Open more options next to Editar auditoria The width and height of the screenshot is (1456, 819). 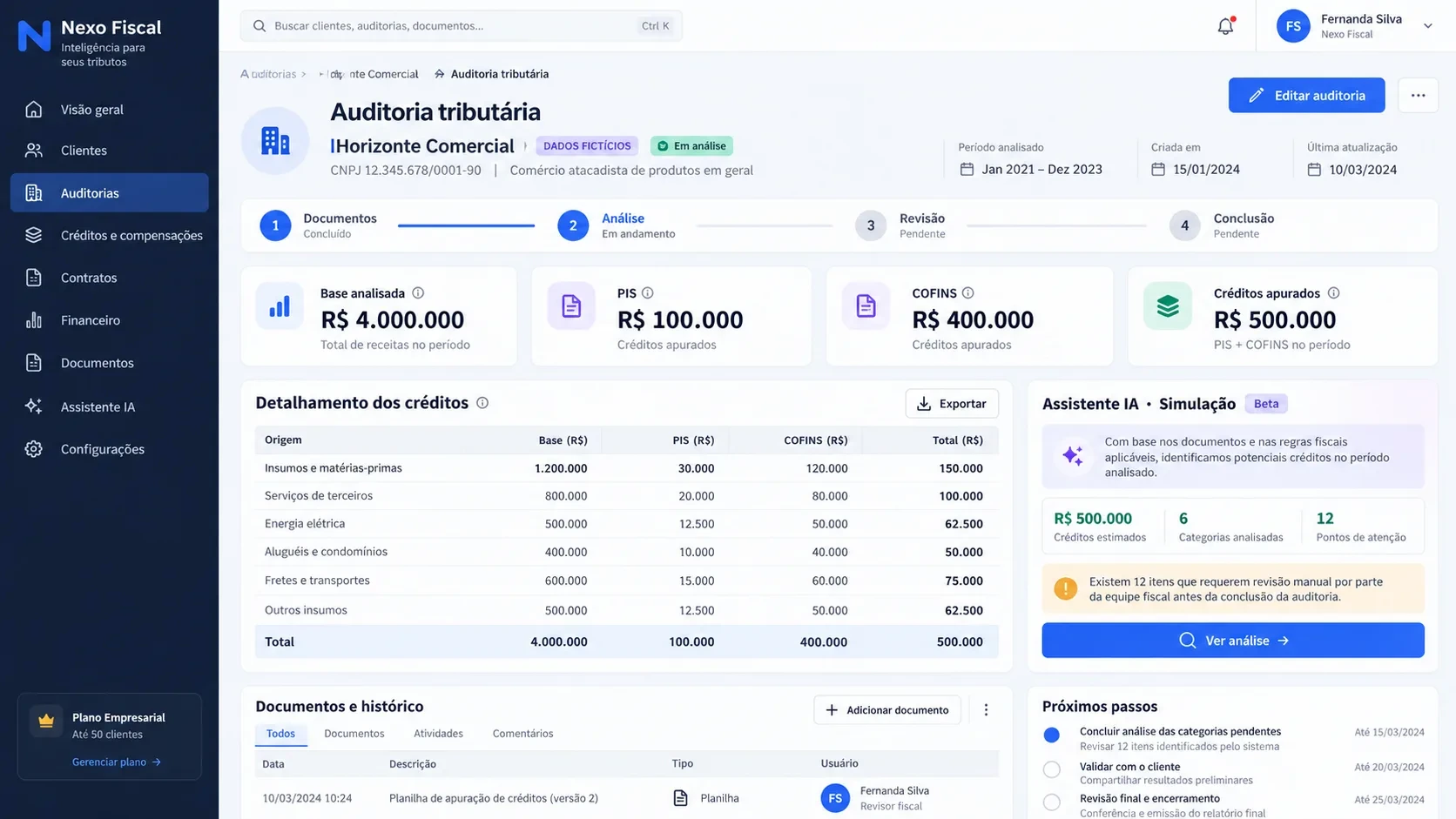(x=1418, y=96)
